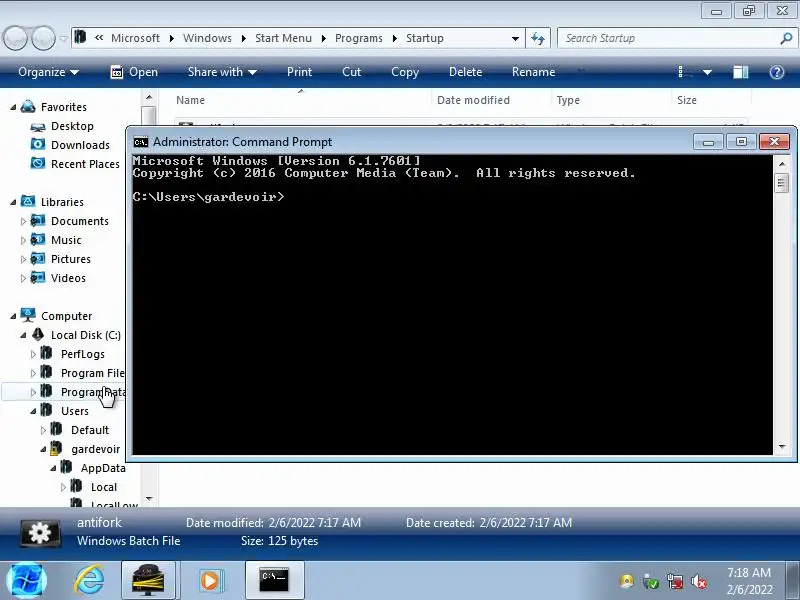Sort by the Date modified column header
Viewport: 800px width, 600px height.
[x=473, y=100]
